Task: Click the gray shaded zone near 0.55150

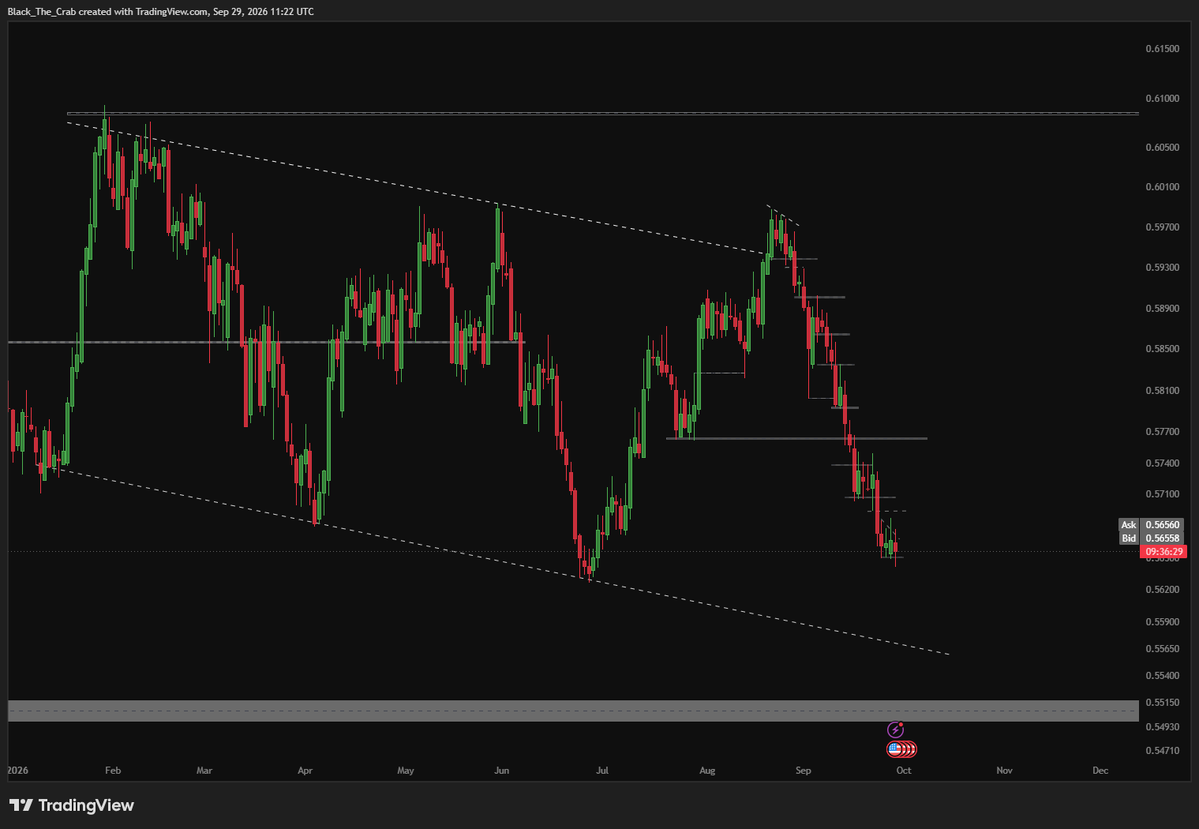Action: (573, 710)
